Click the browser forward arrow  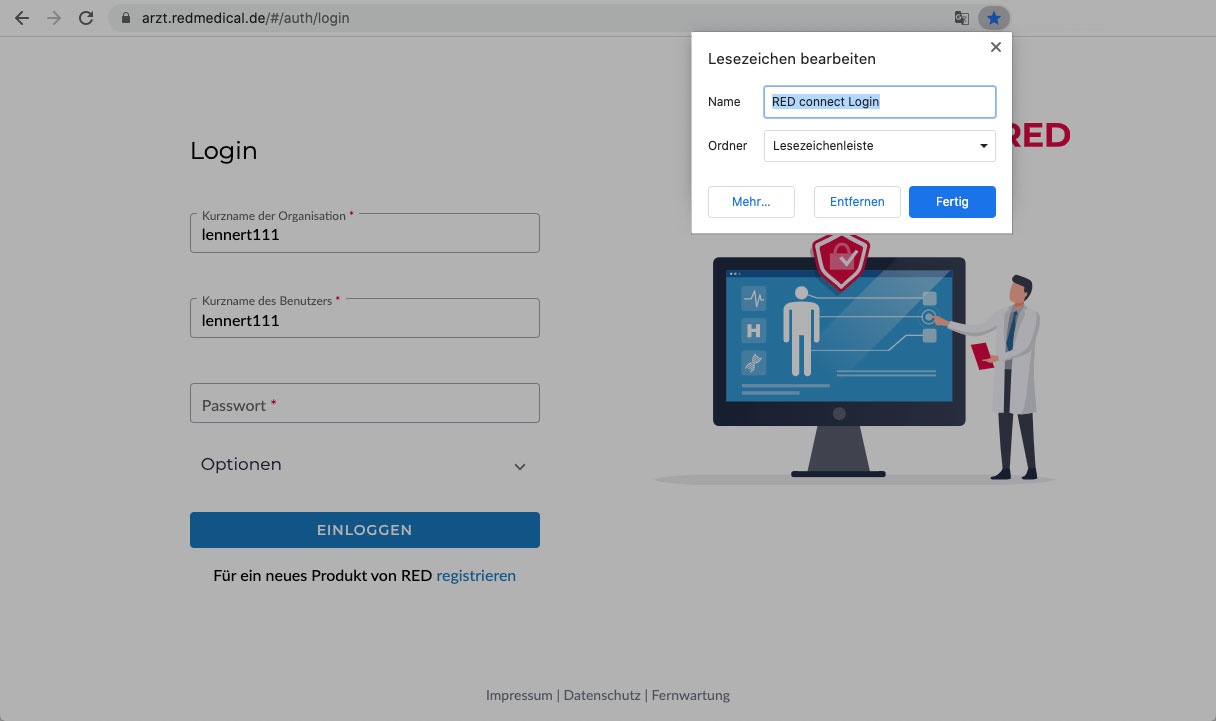point(54,18)
